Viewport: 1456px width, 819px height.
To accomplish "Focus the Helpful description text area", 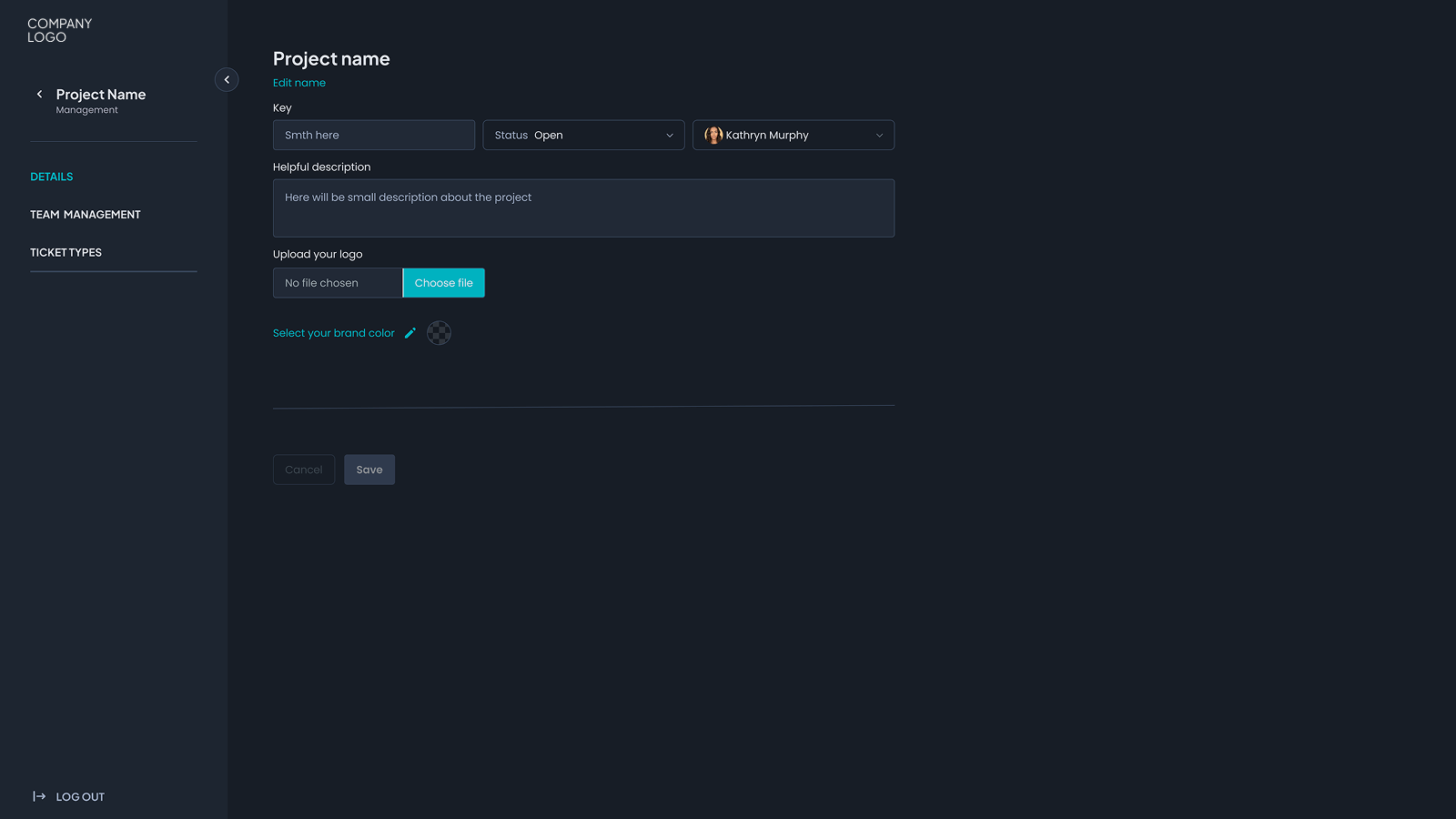I will [583, 208].
